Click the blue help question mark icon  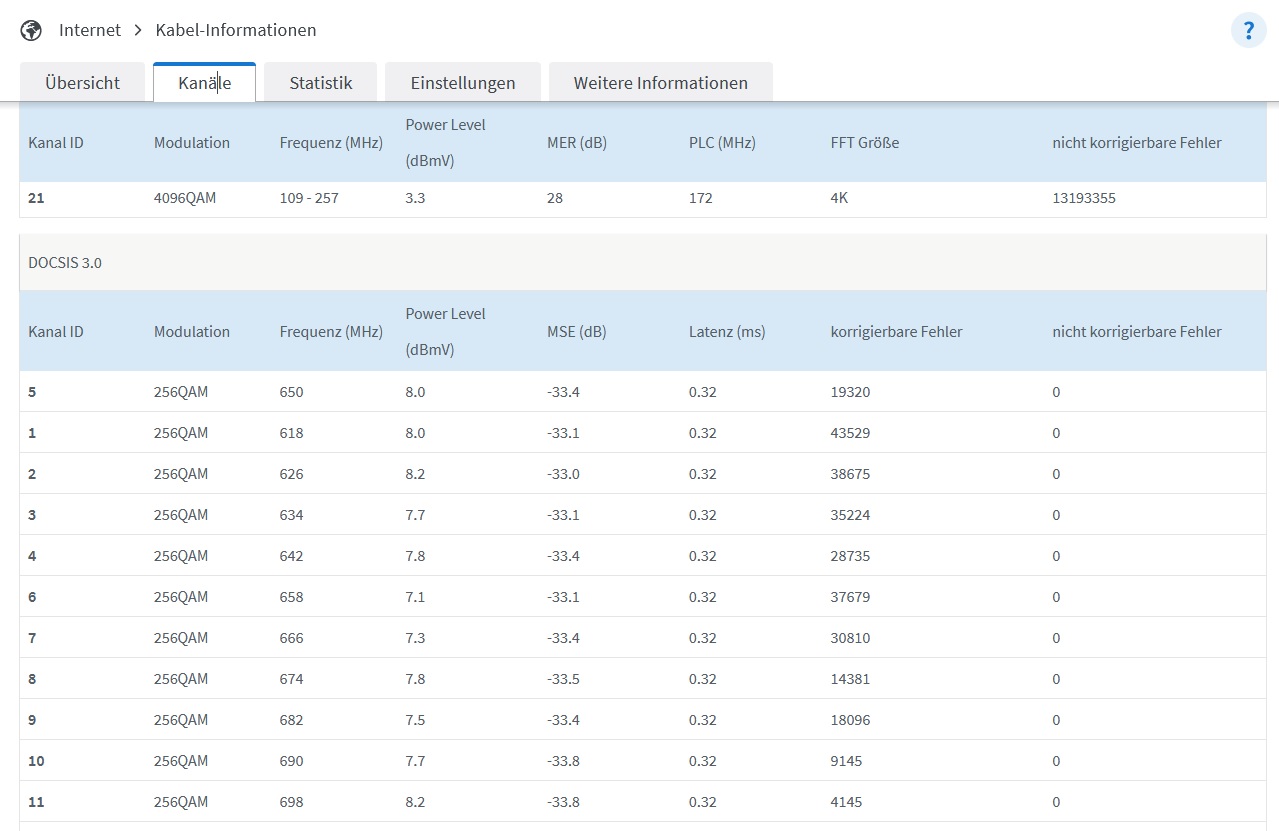coord(1248,30)
